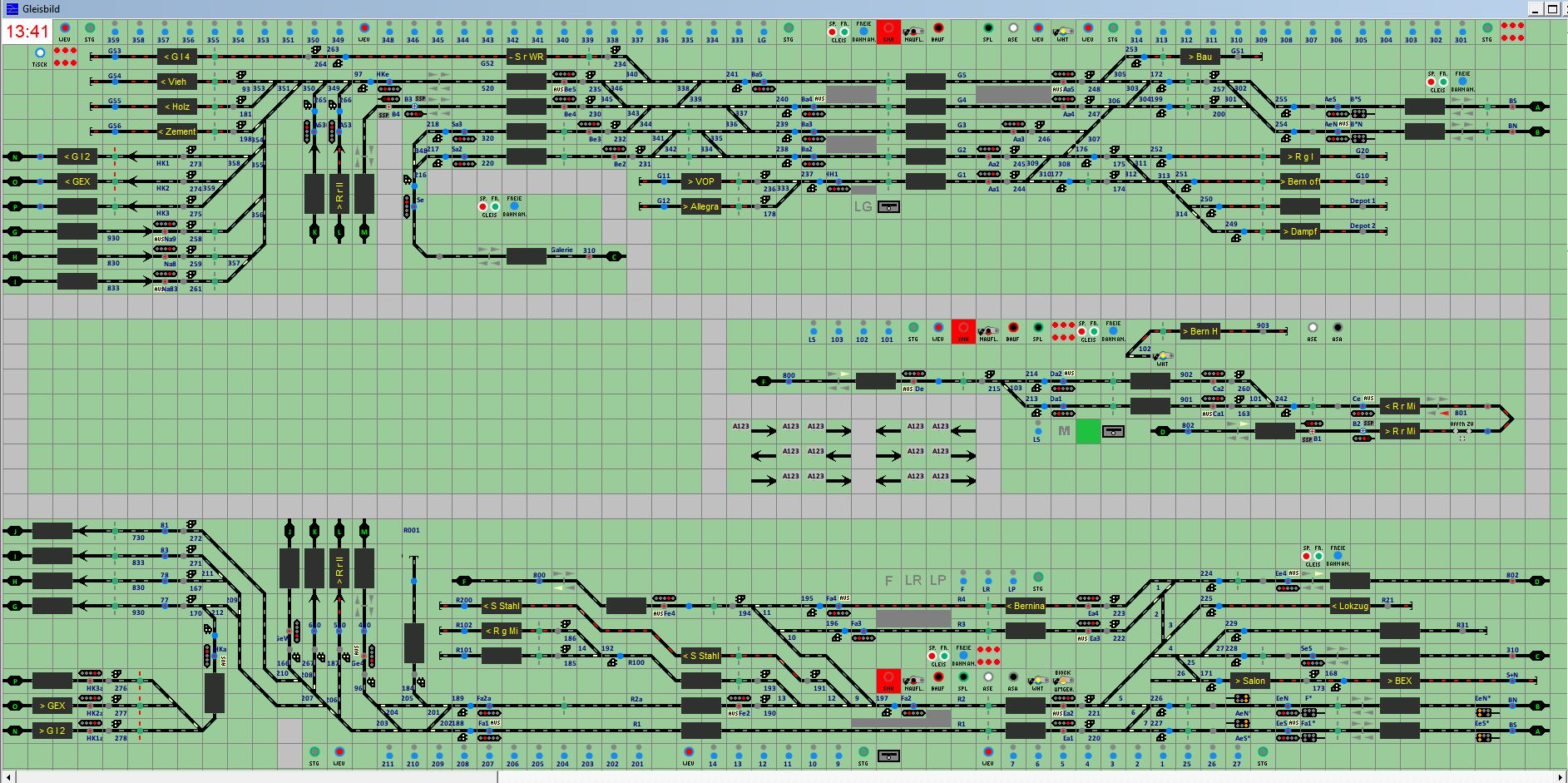The height and width of the screenshot is (783, 1568).
Task: Select the '> GEX' track label
Action: [x=52, y=706]
